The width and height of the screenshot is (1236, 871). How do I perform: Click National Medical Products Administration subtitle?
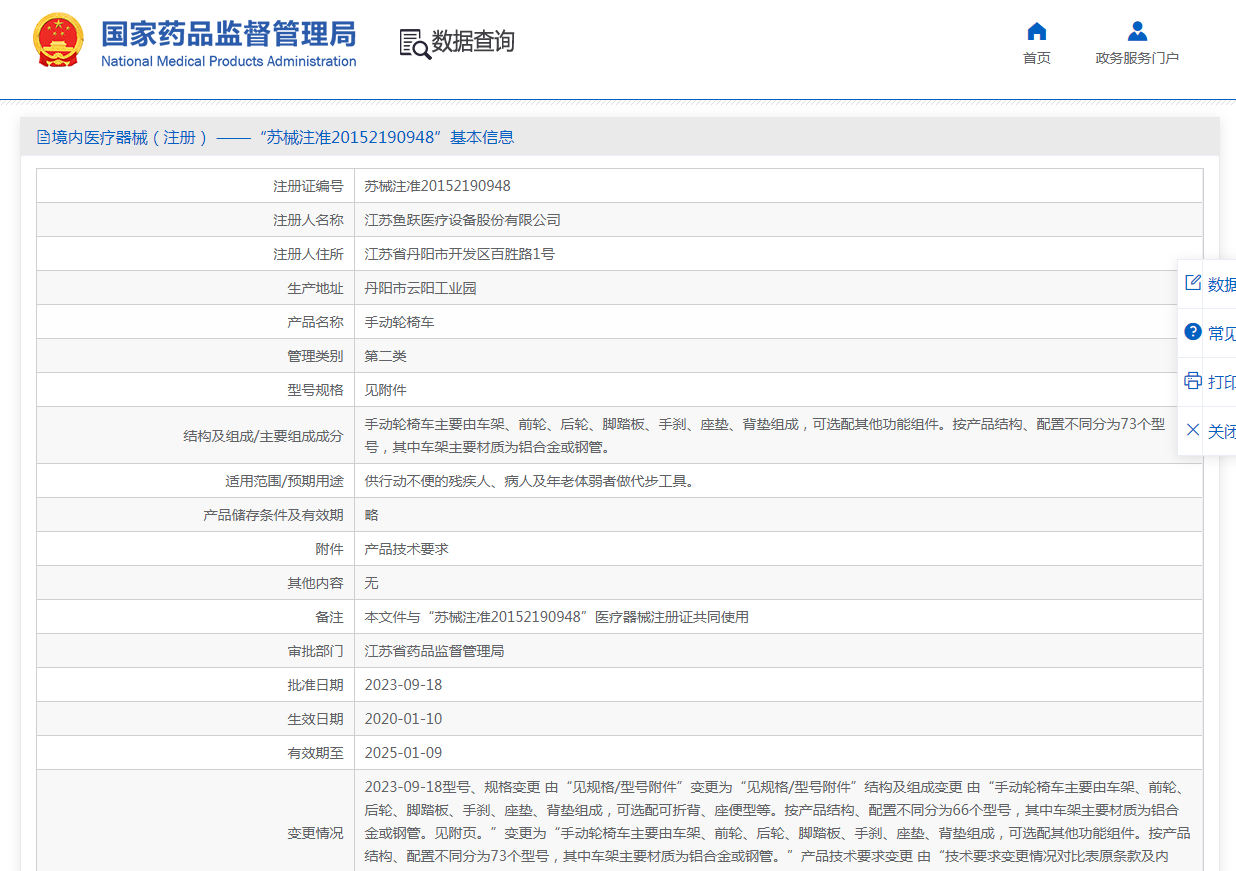[x=229, y=61]
